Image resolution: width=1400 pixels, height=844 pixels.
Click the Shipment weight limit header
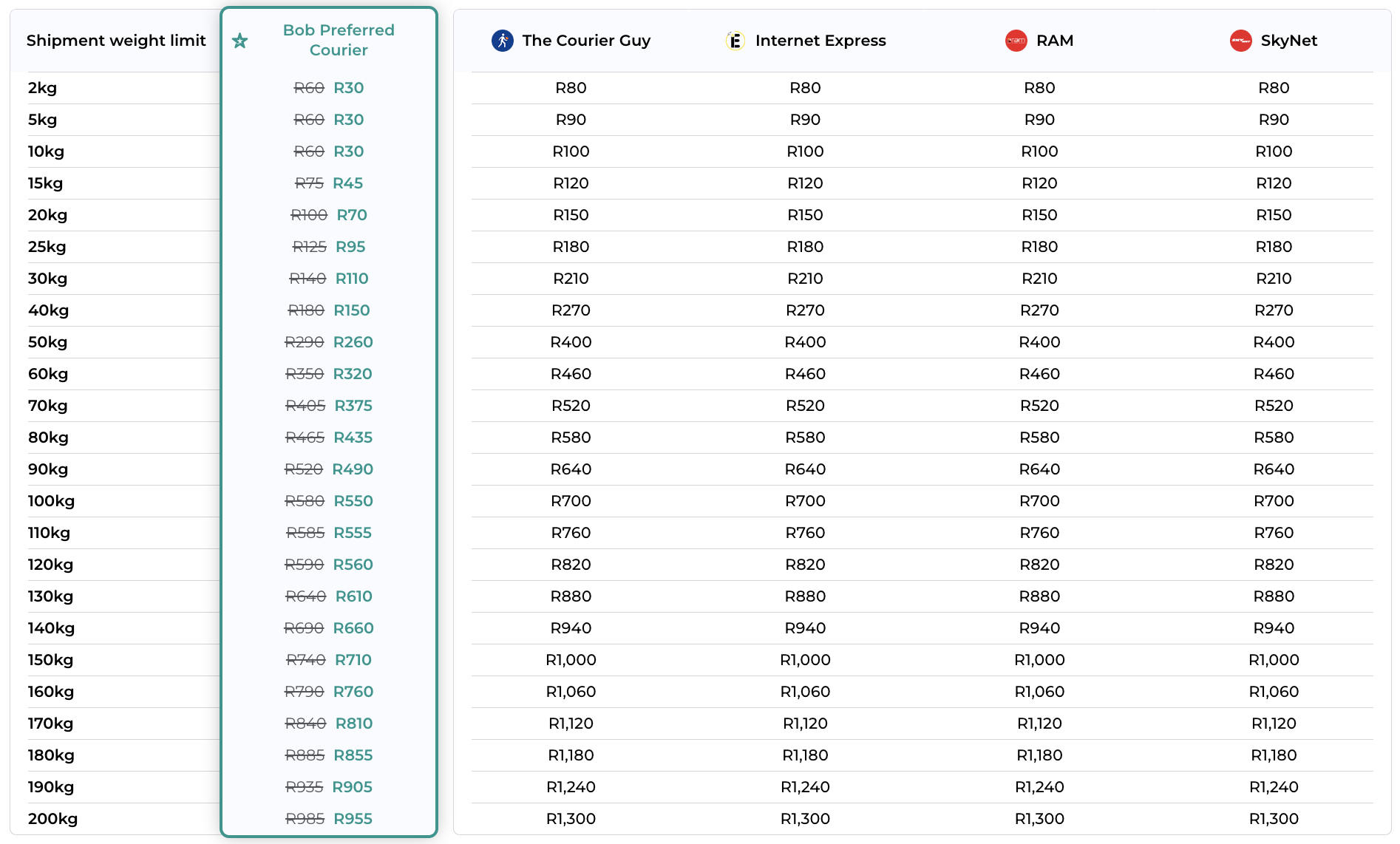[x=116, y=41]
